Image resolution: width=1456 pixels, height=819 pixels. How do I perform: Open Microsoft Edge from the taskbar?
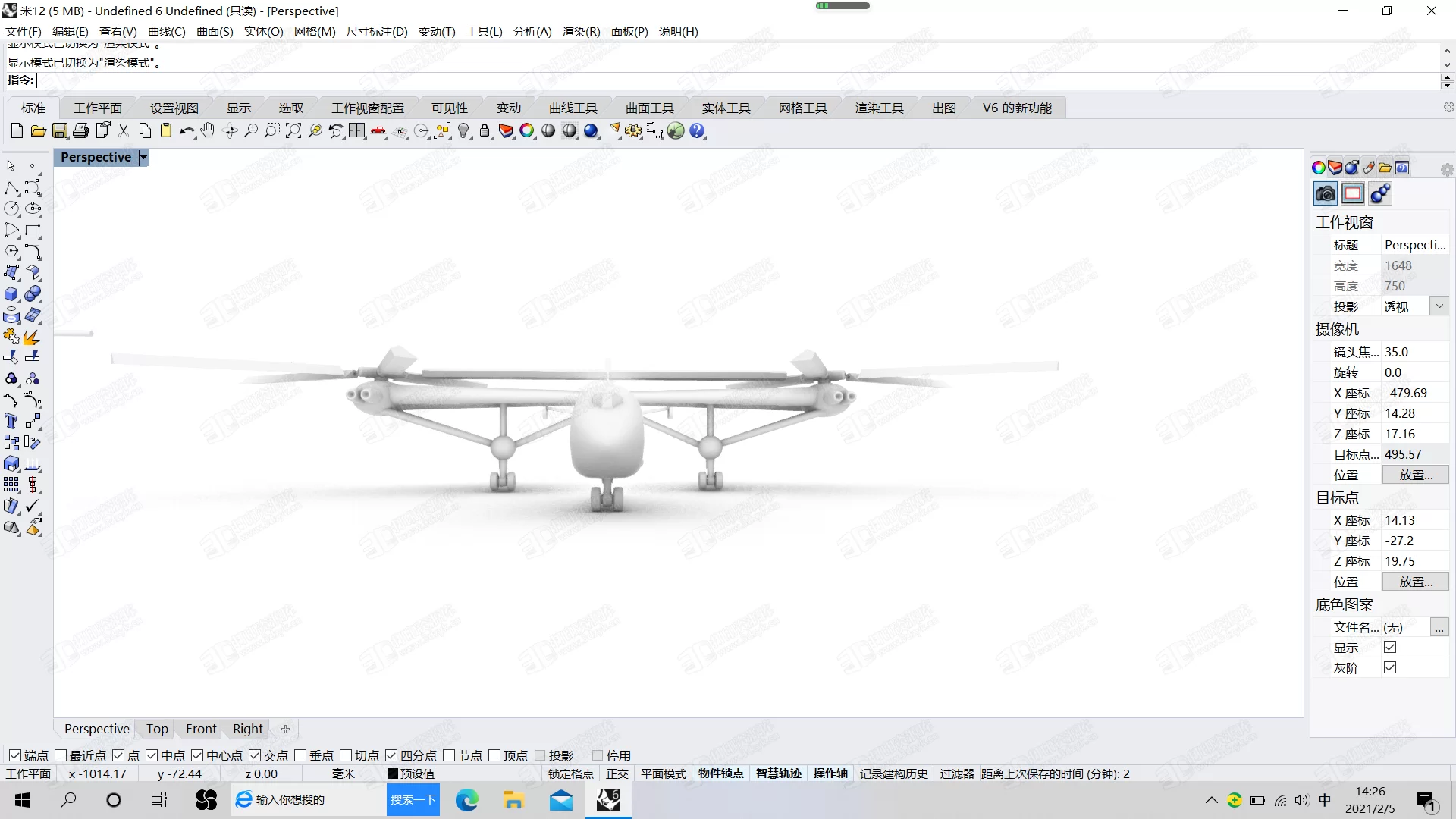[467, 800]
